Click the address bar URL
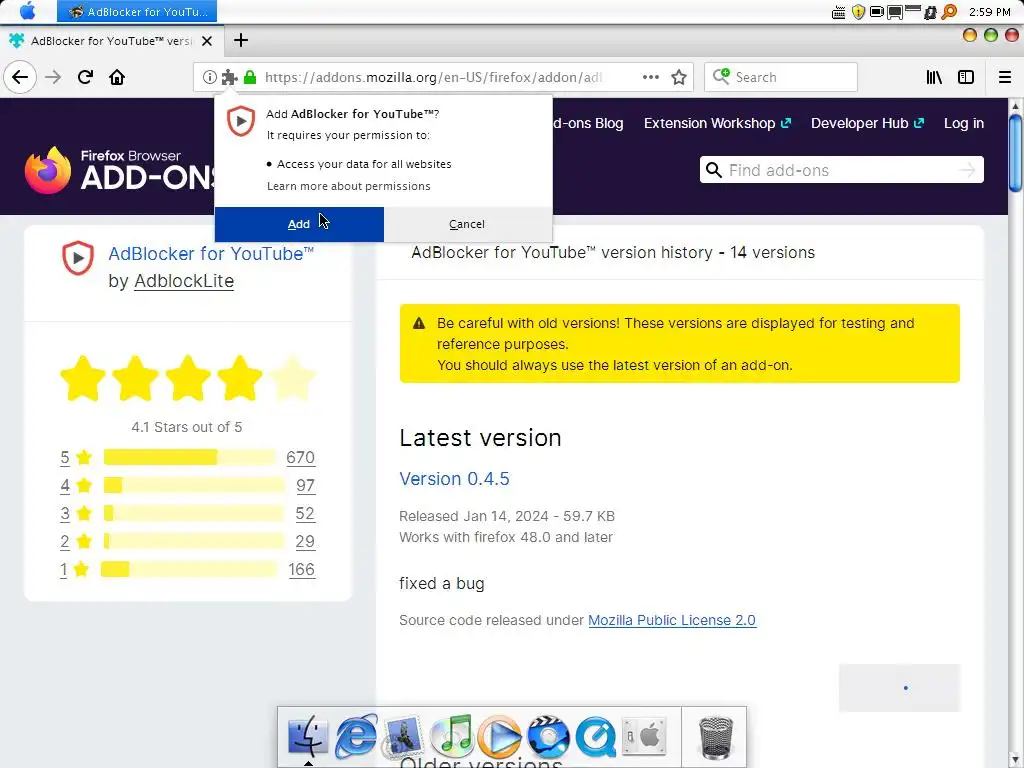 pos(434,77)
